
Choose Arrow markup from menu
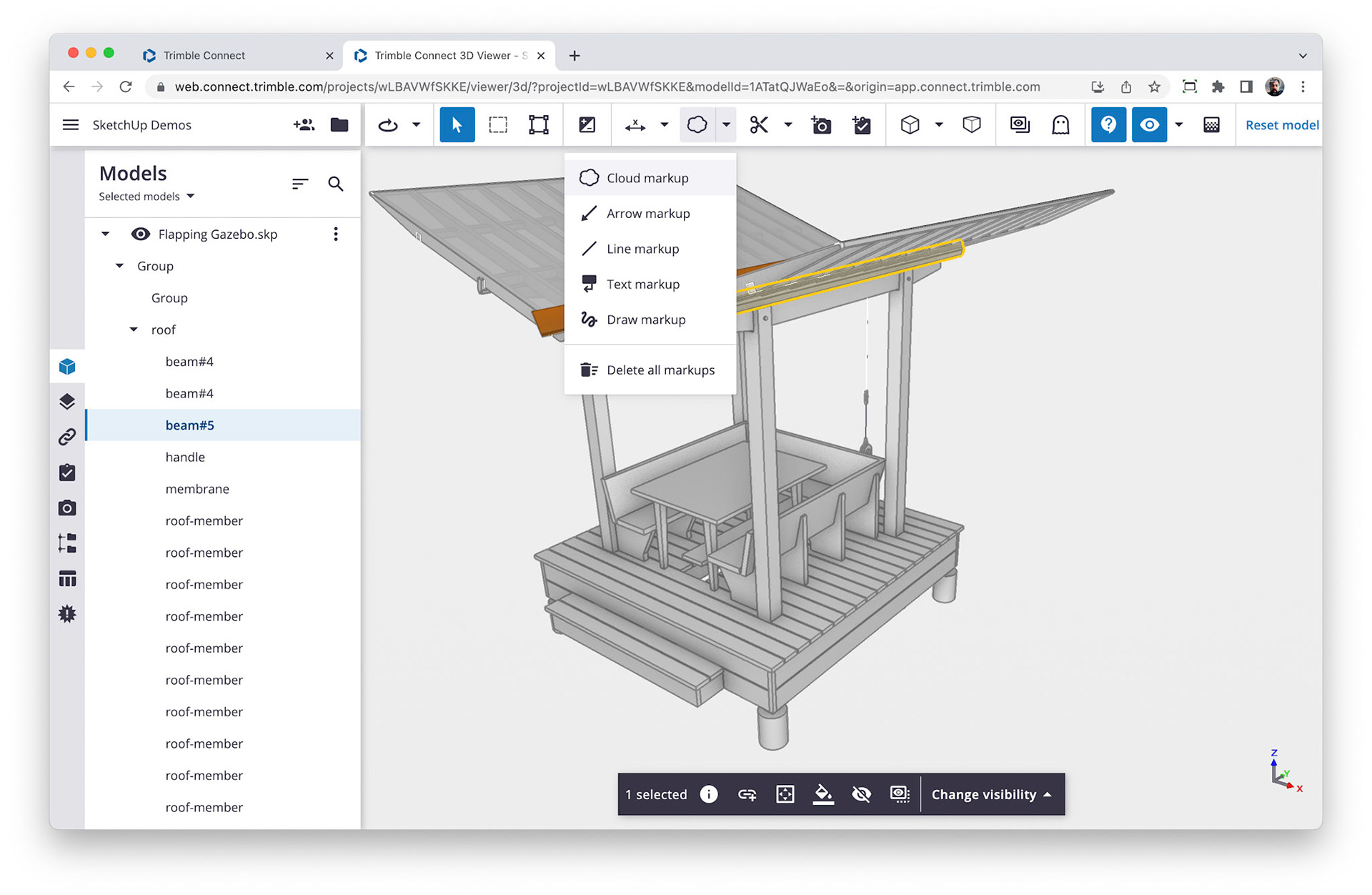point(647,213)
